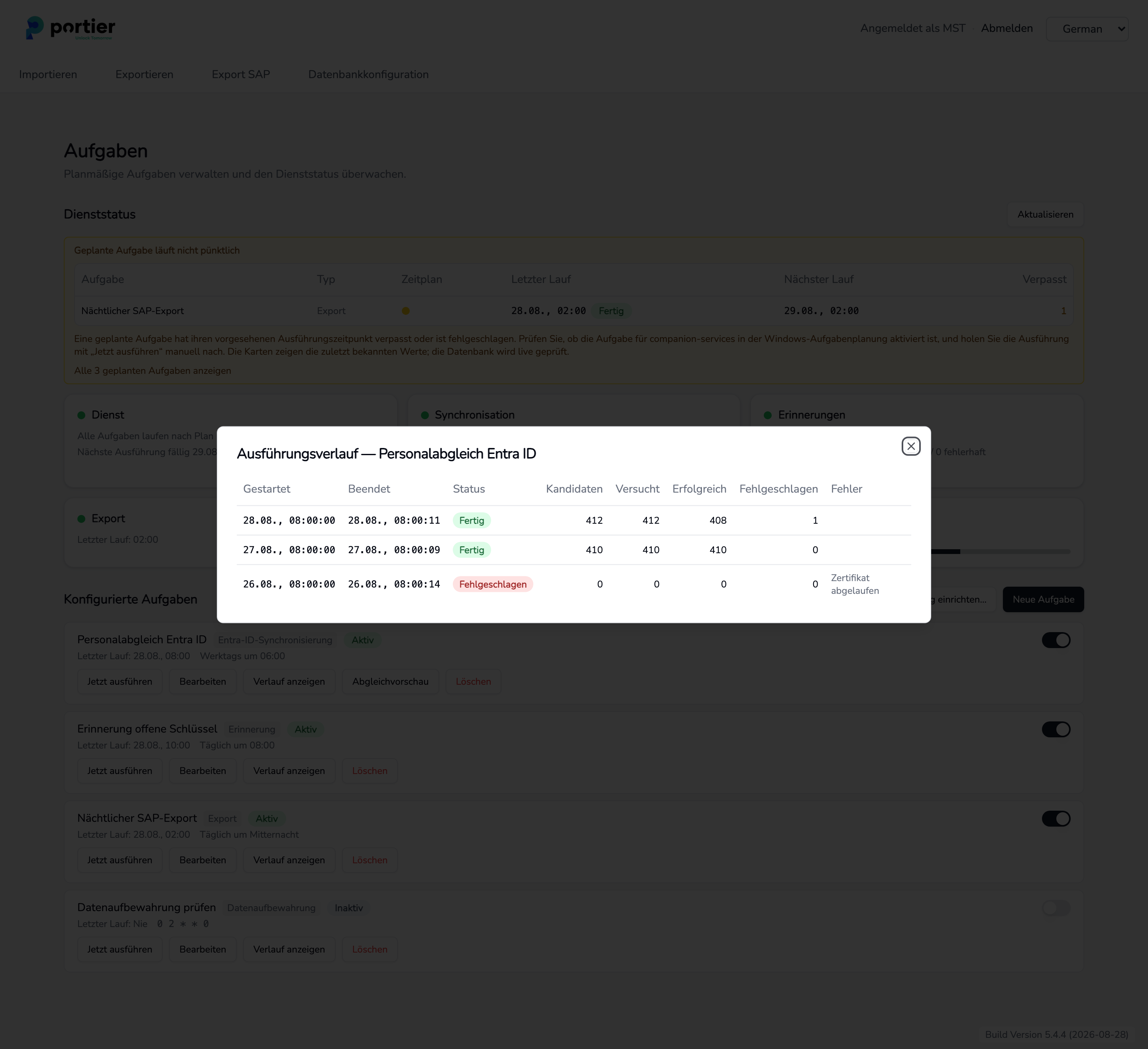Click the Nächtlicher SAP-Export row in Dienststatus
Viewport: 1148px width, 1049px height.
tap(574, 311)
